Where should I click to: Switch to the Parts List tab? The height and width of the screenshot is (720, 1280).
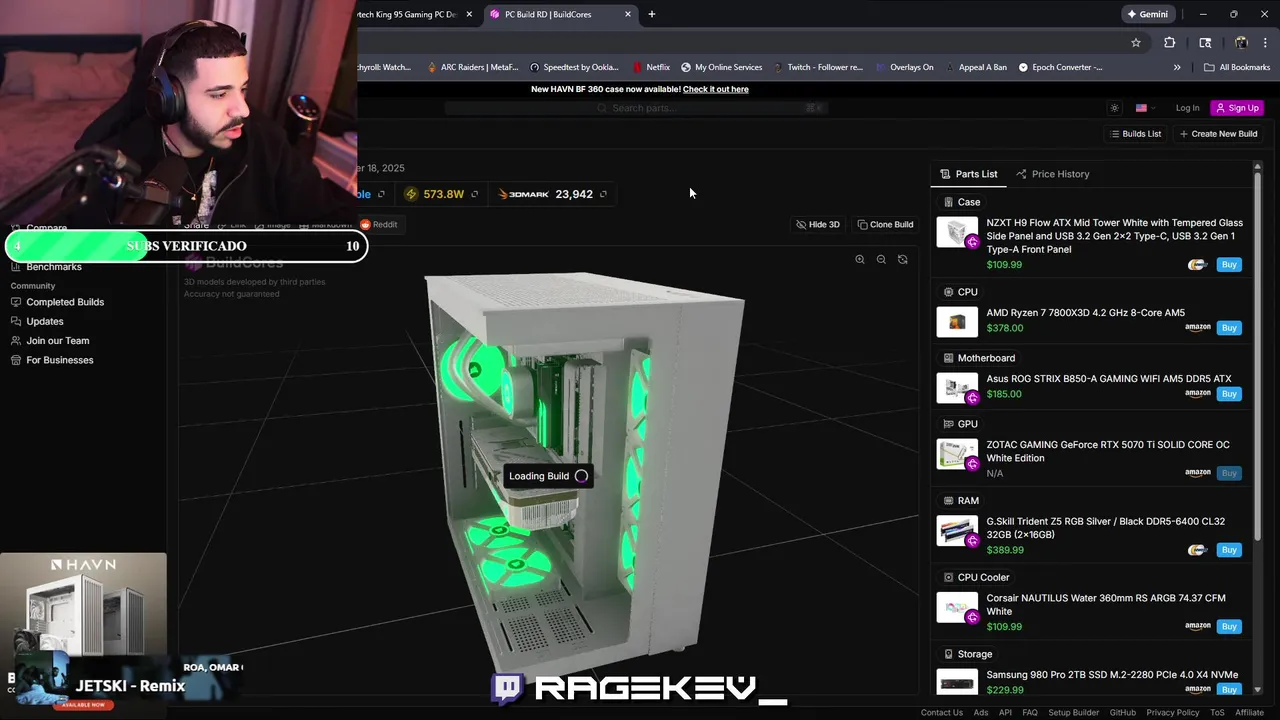pos(969,174)
